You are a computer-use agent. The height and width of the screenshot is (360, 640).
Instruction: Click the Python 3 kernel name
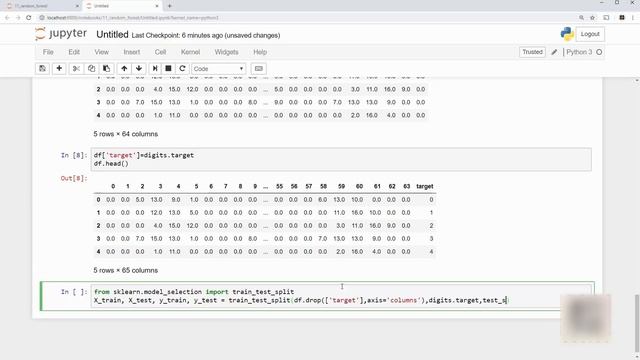tap(579, 52)
